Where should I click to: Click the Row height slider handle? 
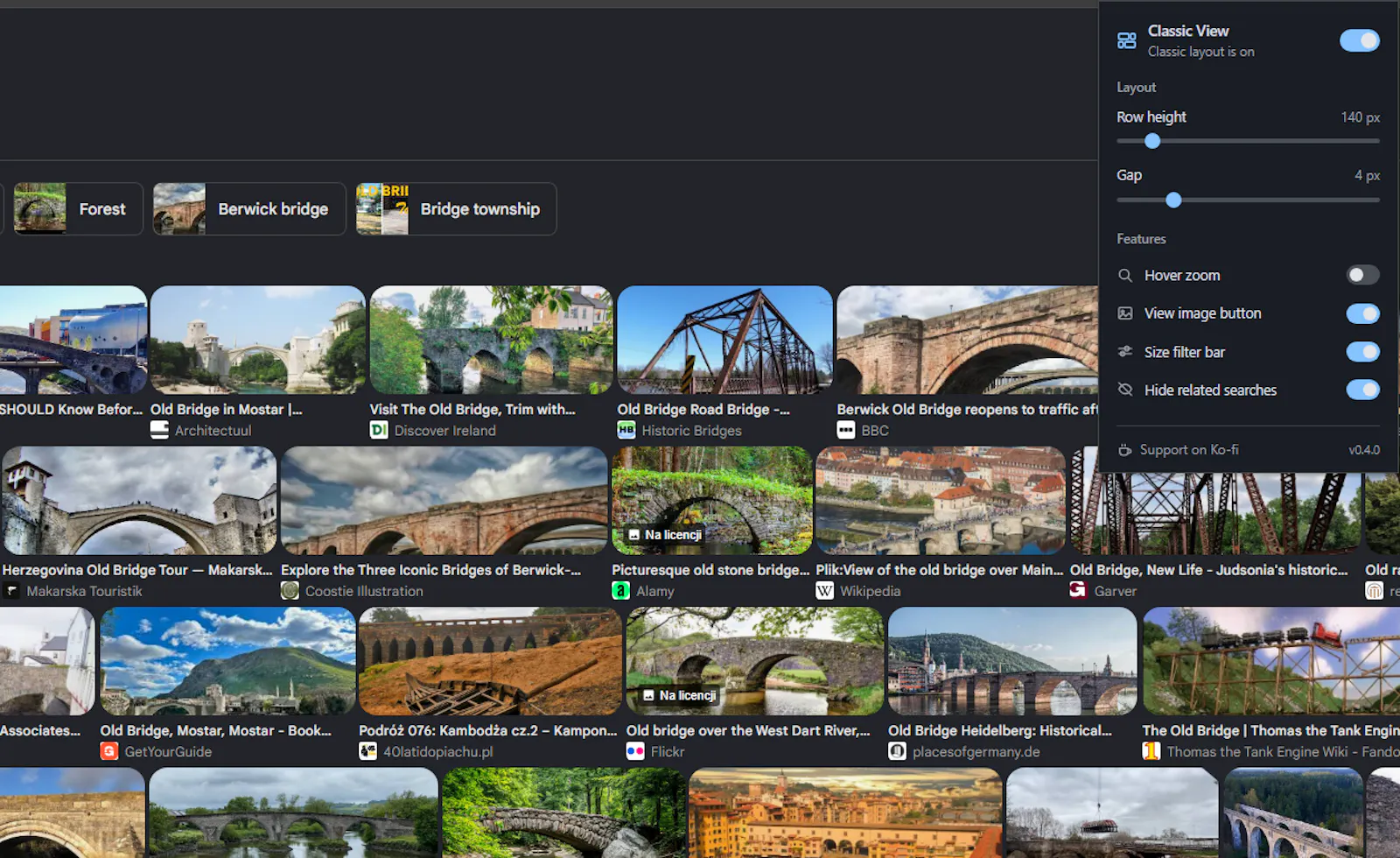pyautogui.click(x=1152, y=141)
